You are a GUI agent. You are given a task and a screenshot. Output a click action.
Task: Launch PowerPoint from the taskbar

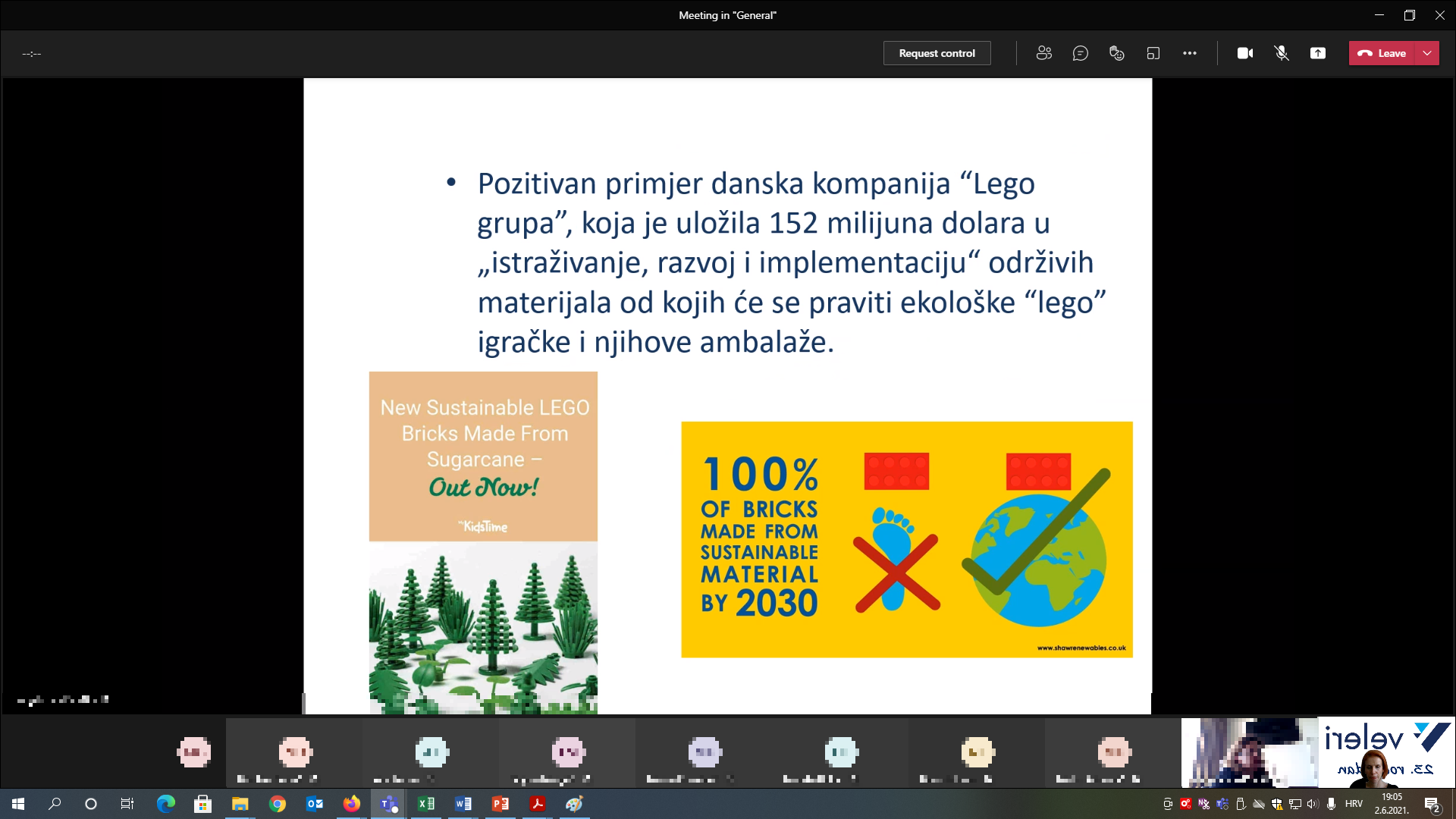pos(500,804)
